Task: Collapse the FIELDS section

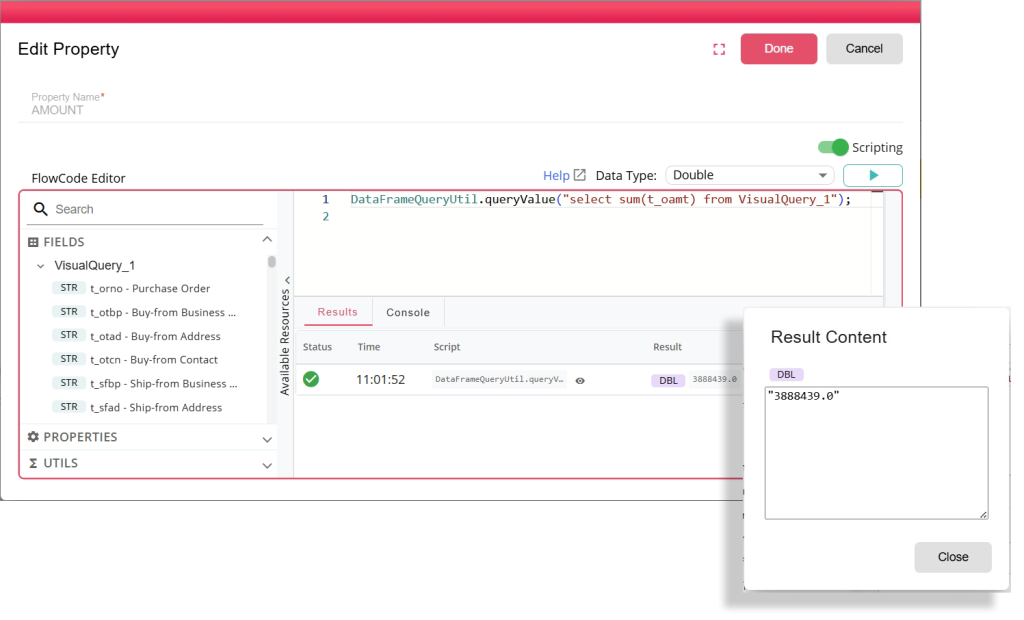Action: point(267,240)
